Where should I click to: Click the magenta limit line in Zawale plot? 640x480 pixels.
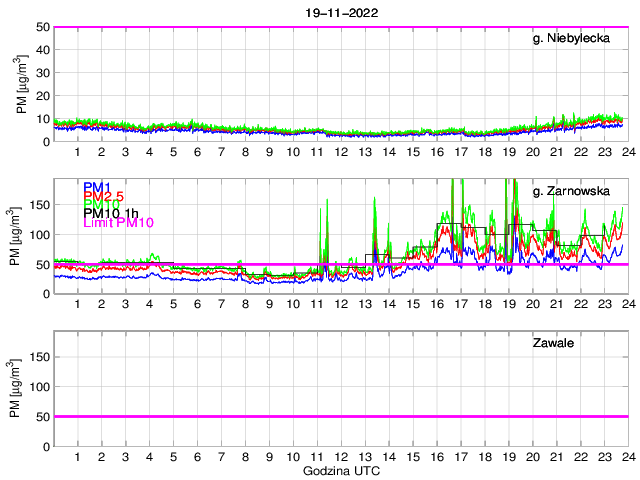[x=340, y=416]
